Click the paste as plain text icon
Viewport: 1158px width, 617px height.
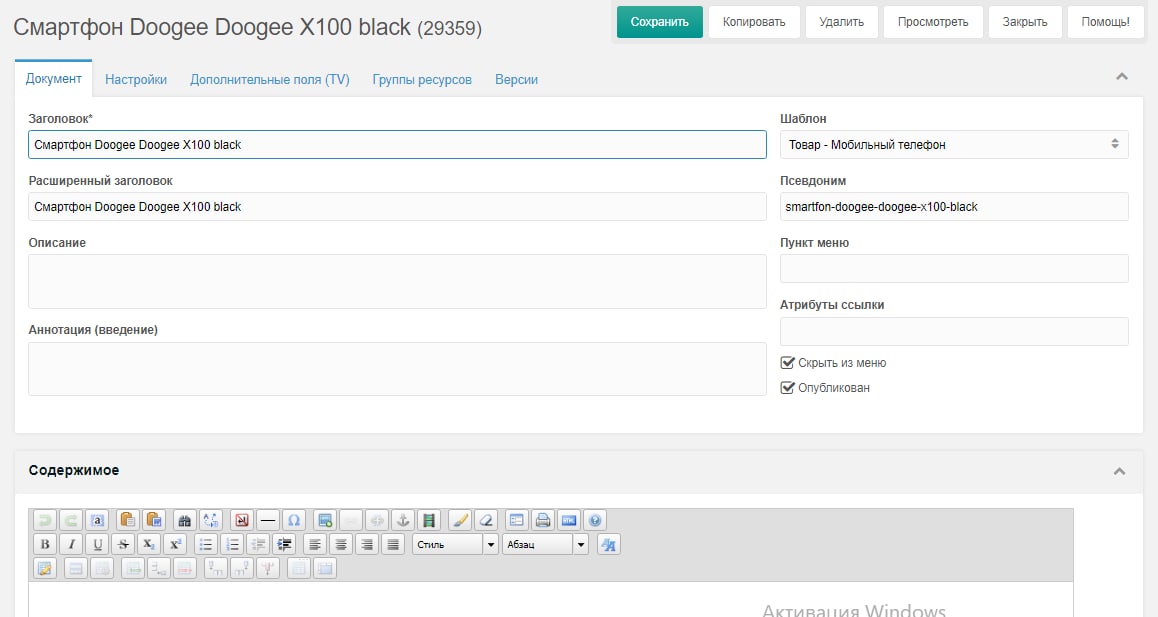coord(127,520)
